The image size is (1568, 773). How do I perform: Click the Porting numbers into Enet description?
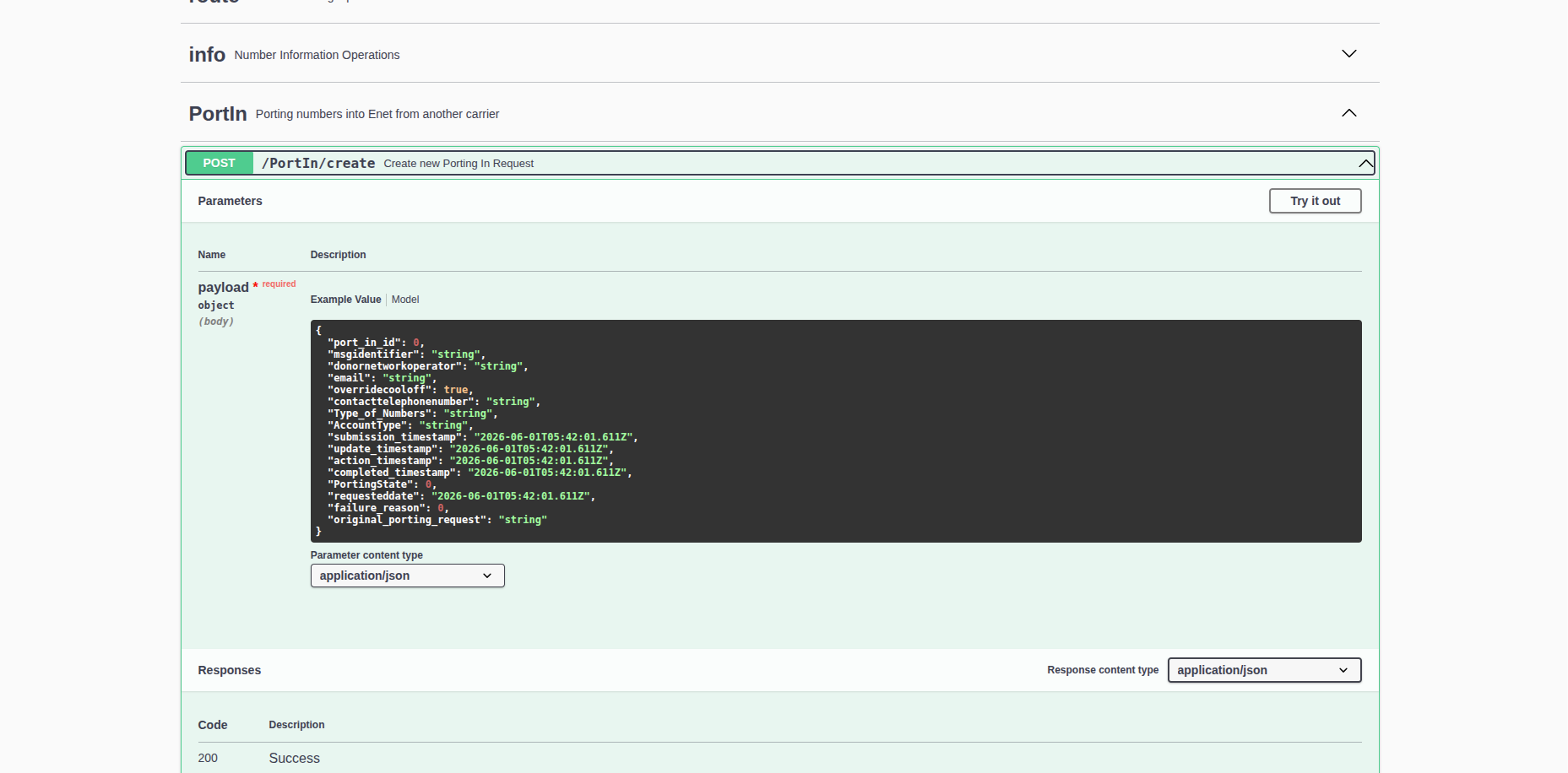pyautogui.click(x=377, y=114)
